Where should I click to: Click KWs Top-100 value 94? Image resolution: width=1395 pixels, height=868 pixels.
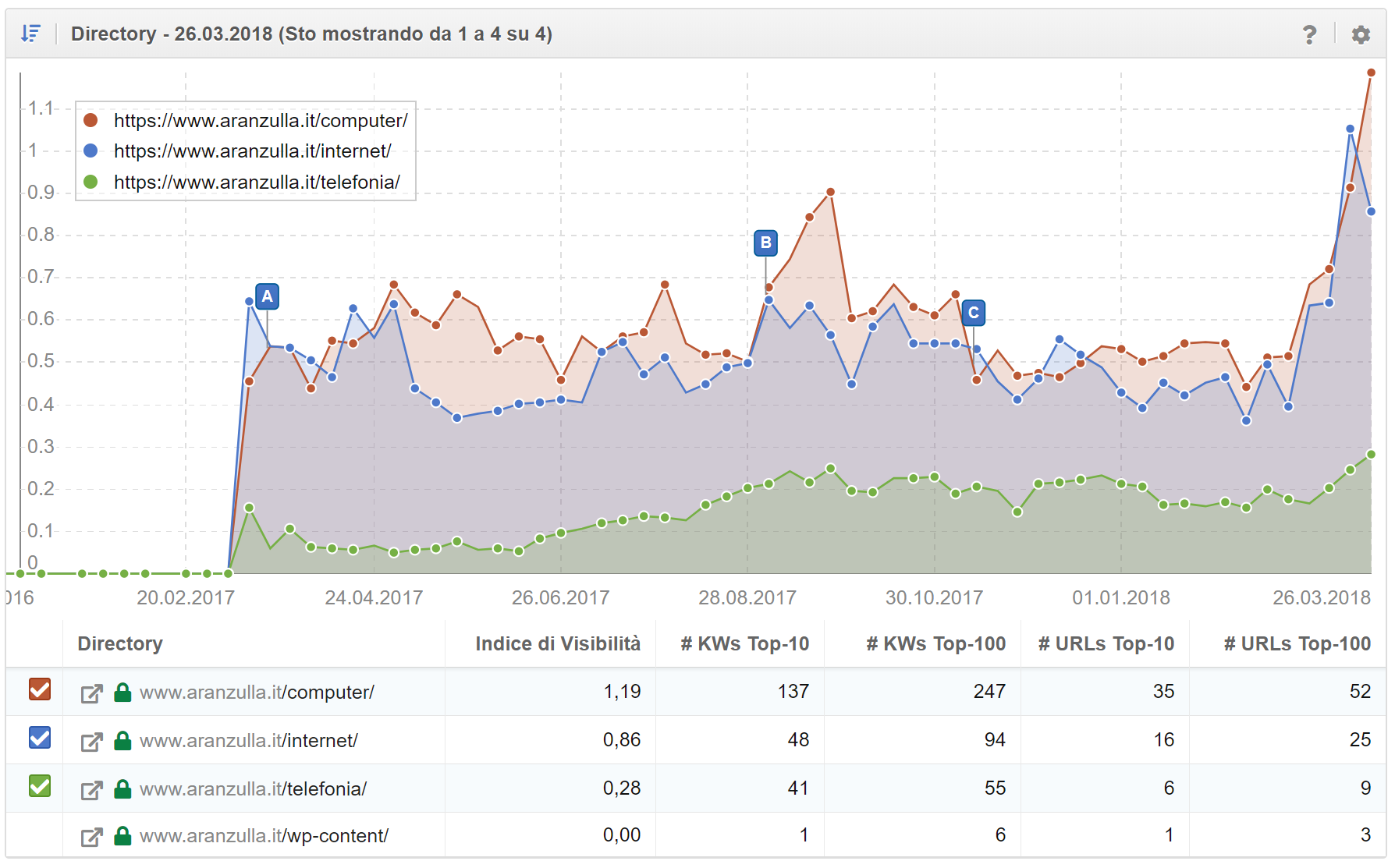pyautogui.click(x=995, y=740)
